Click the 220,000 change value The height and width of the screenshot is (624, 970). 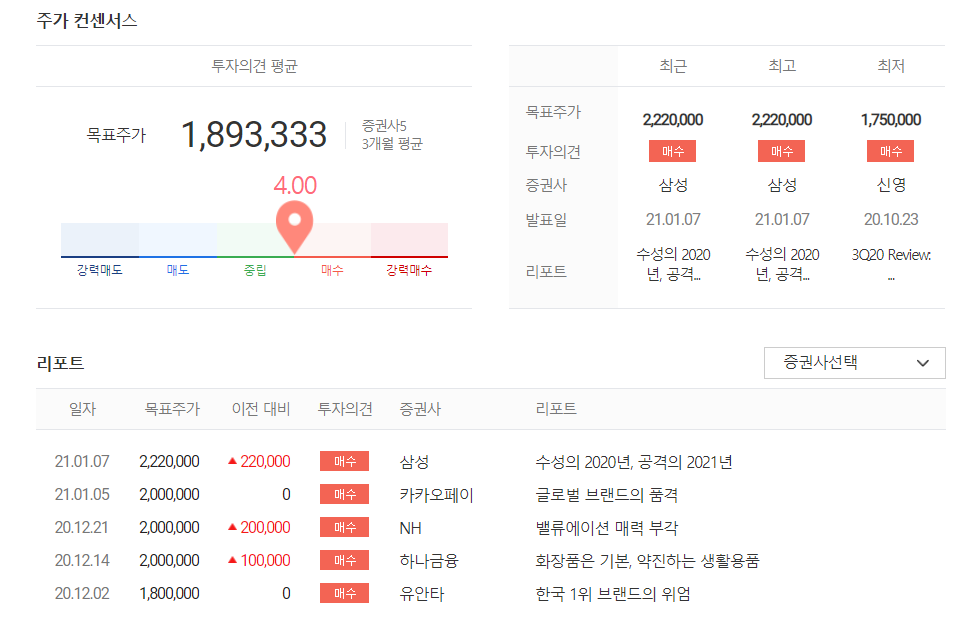(x=265, y=461)
